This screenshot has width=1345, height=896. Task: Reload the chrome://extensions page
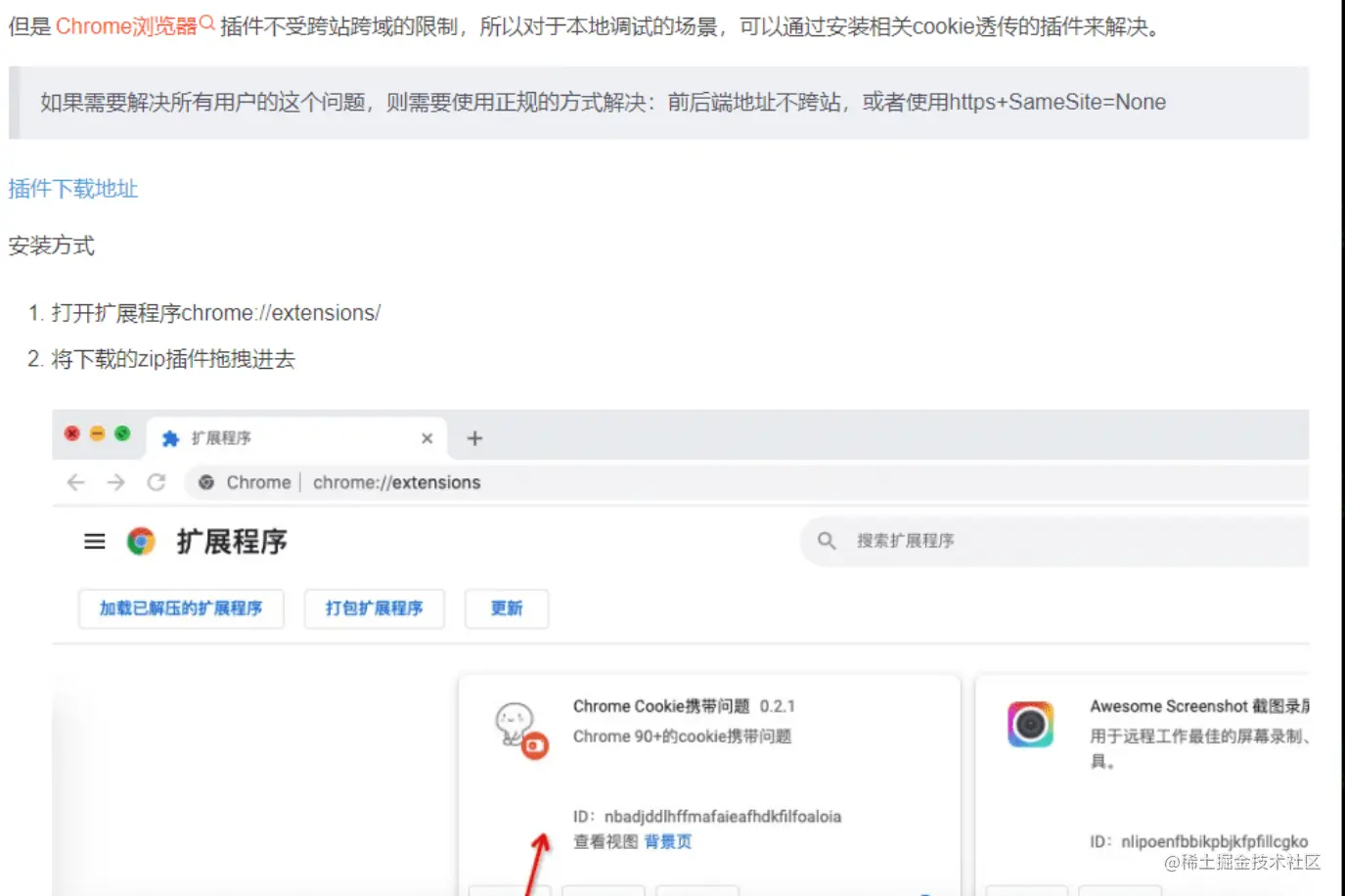[x=157, y=482]
